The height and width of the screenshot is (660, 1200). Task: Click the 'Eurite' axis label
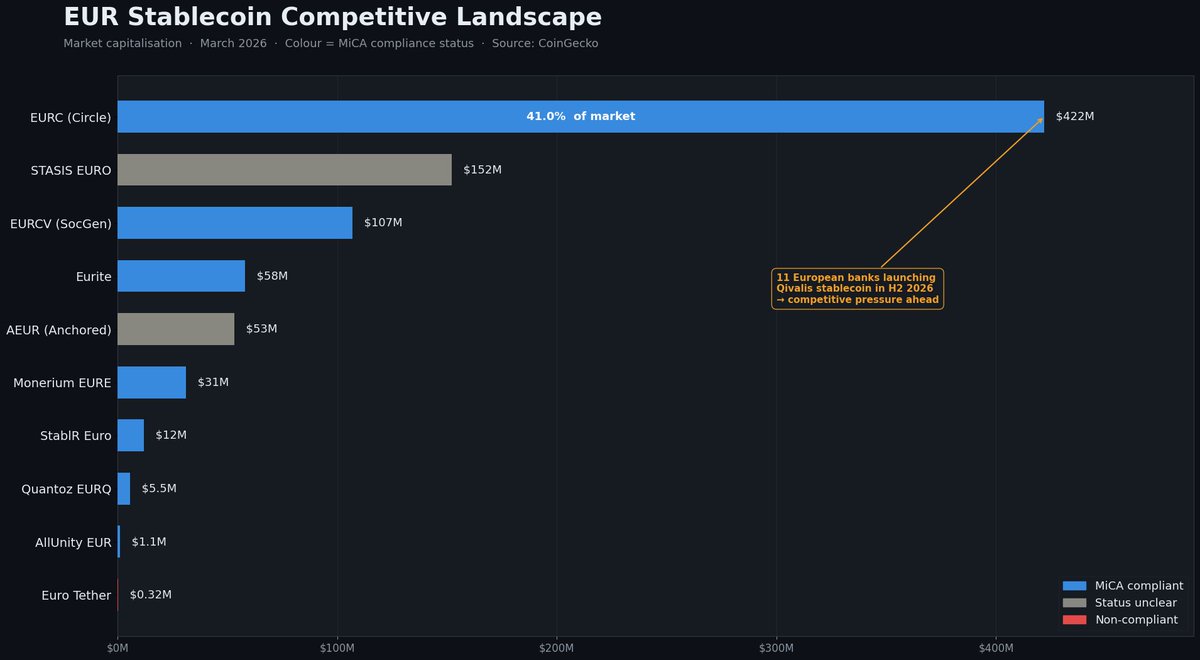(x=94, y=277)
